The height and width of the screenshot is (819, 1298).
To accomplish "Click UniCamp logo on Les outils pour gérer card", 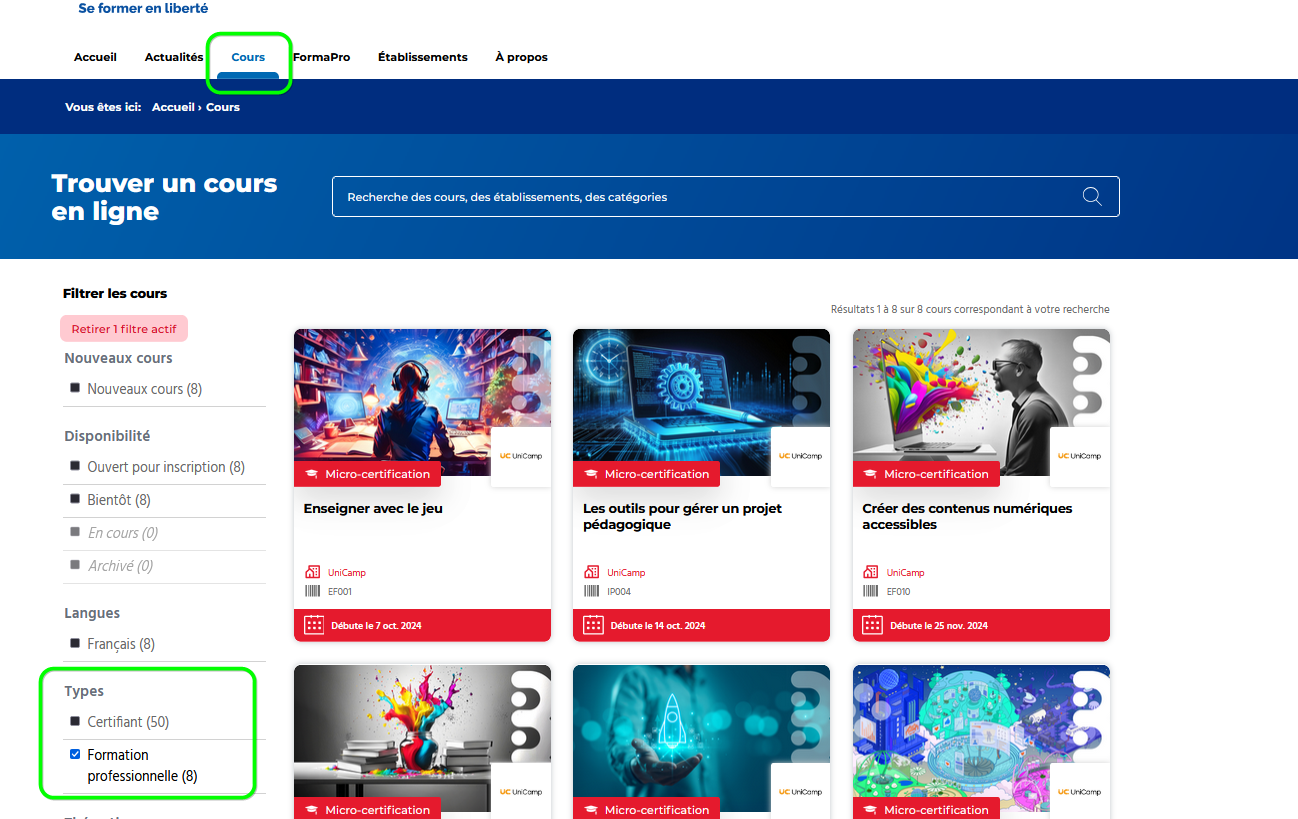I will [800, 456].
